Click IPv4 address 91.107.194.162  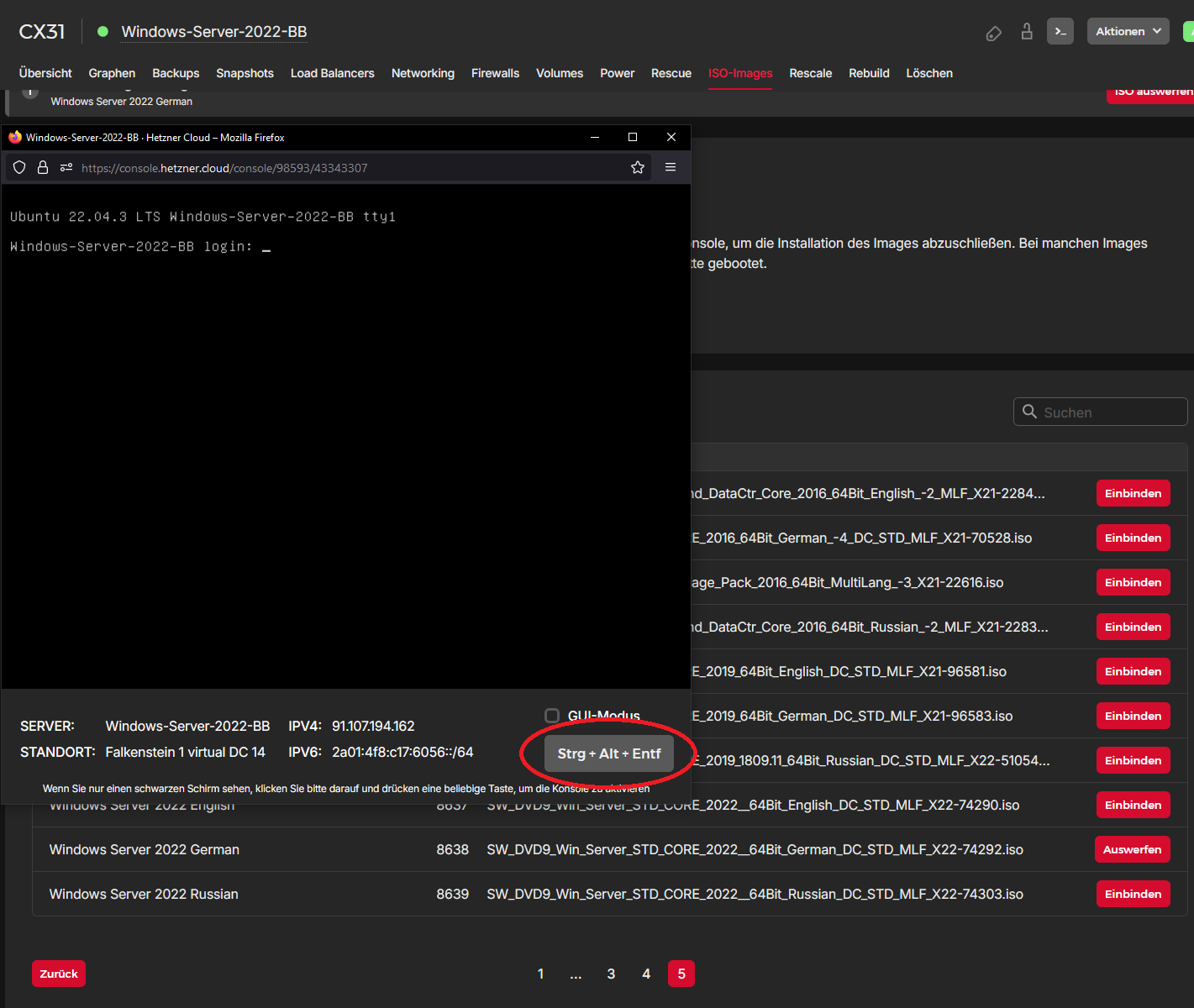[373, 726]
